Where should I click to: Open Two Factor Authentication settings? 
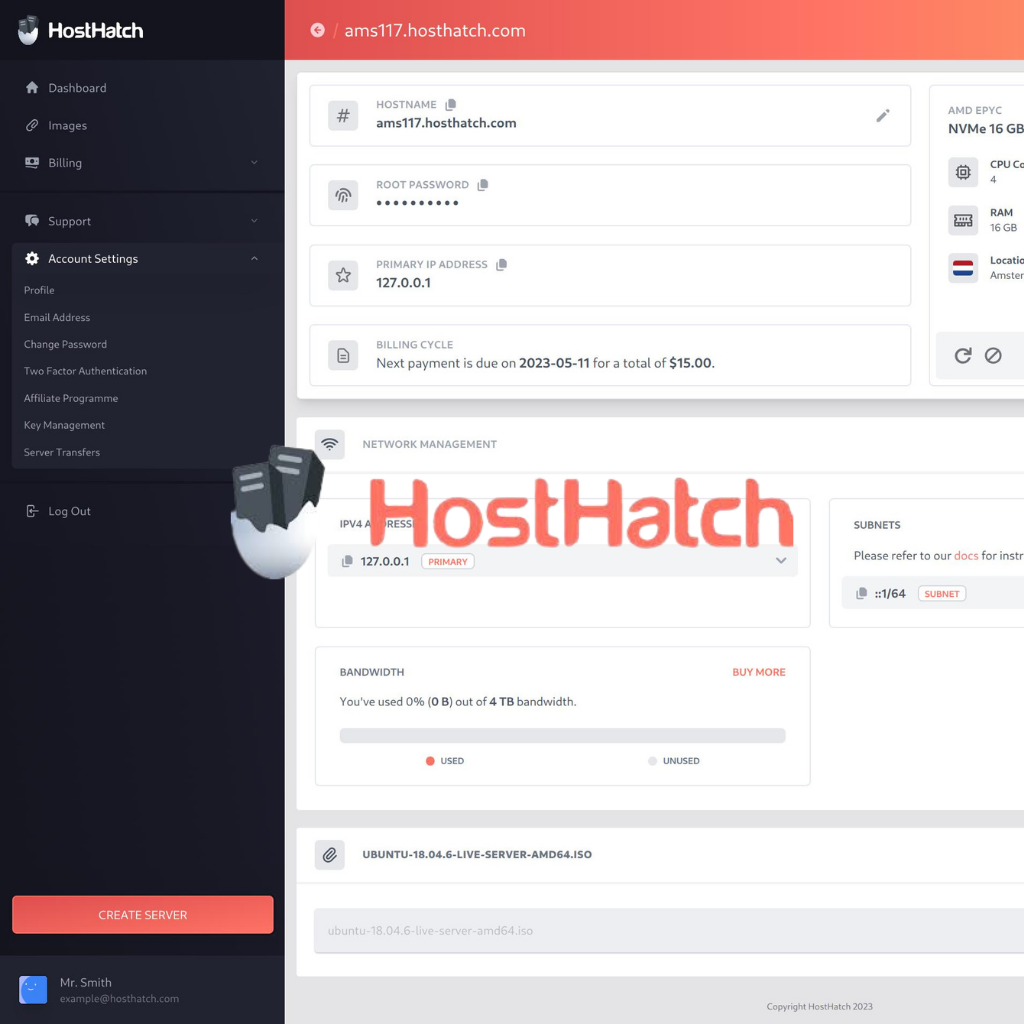coord(86,371)
